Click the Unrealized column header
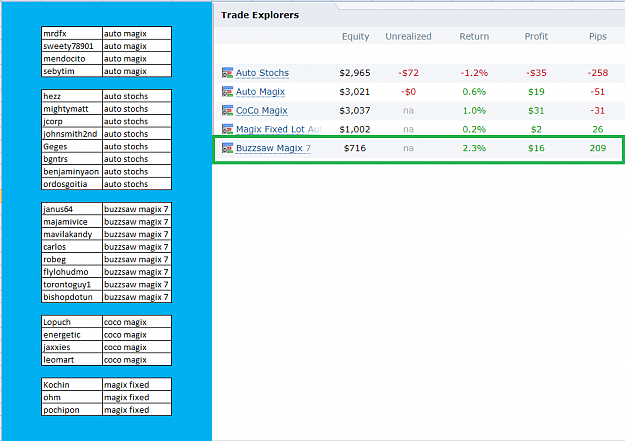625x441 pixels. (x=408, y=36)
